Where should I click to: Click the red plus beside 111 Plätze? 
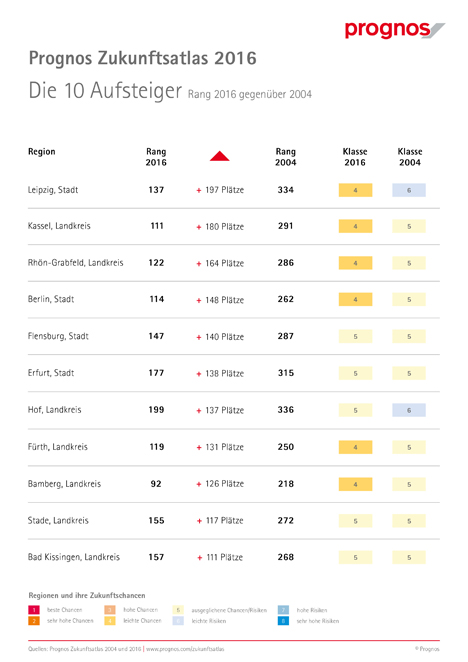[200, 558]
